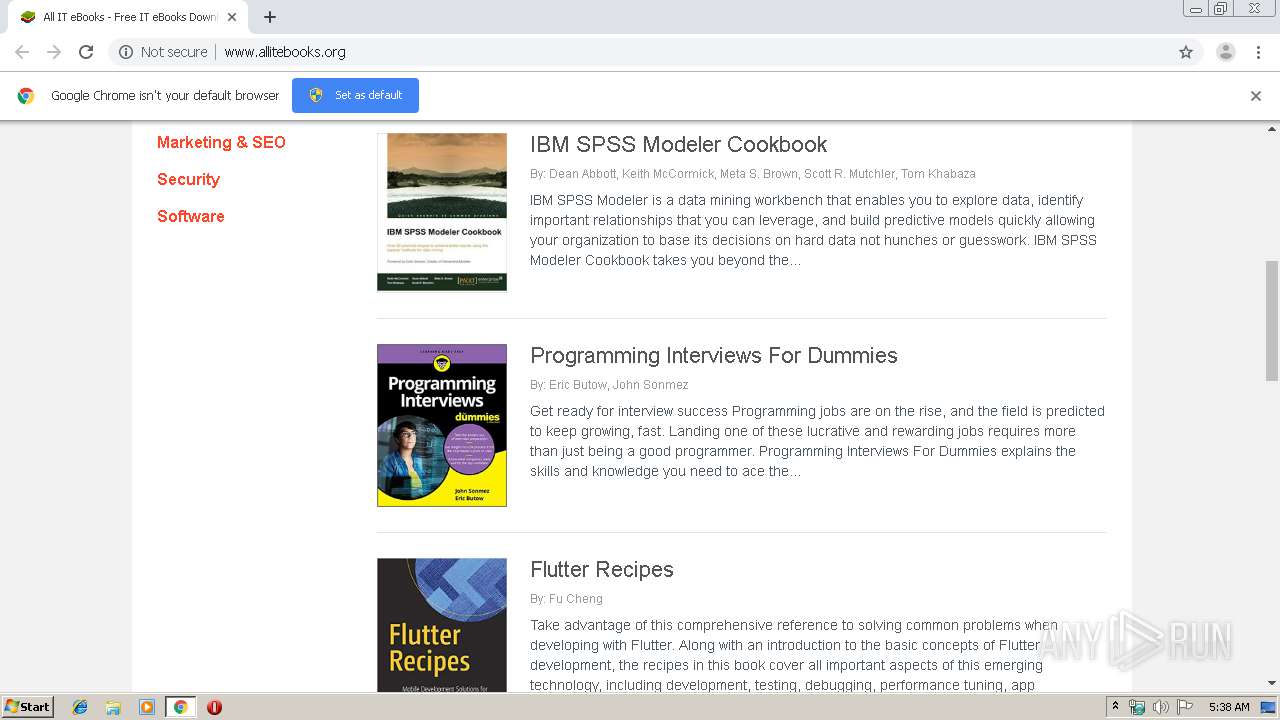Open Action Center flag tray icon
The height and width of the screenshot is (720, 1280).
(x=1185, y=707)
